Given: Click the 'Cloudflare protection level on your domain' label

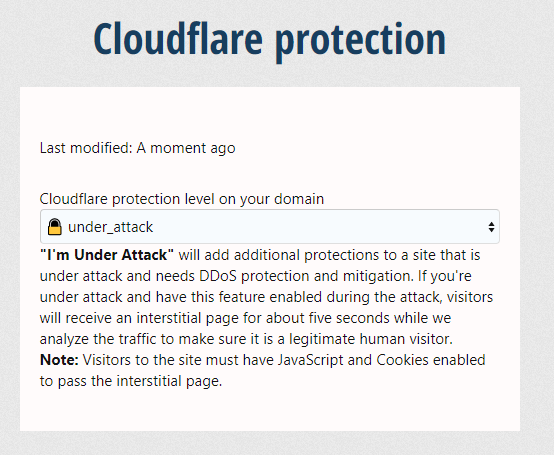Looking at the screenshot, I should 182,199.
